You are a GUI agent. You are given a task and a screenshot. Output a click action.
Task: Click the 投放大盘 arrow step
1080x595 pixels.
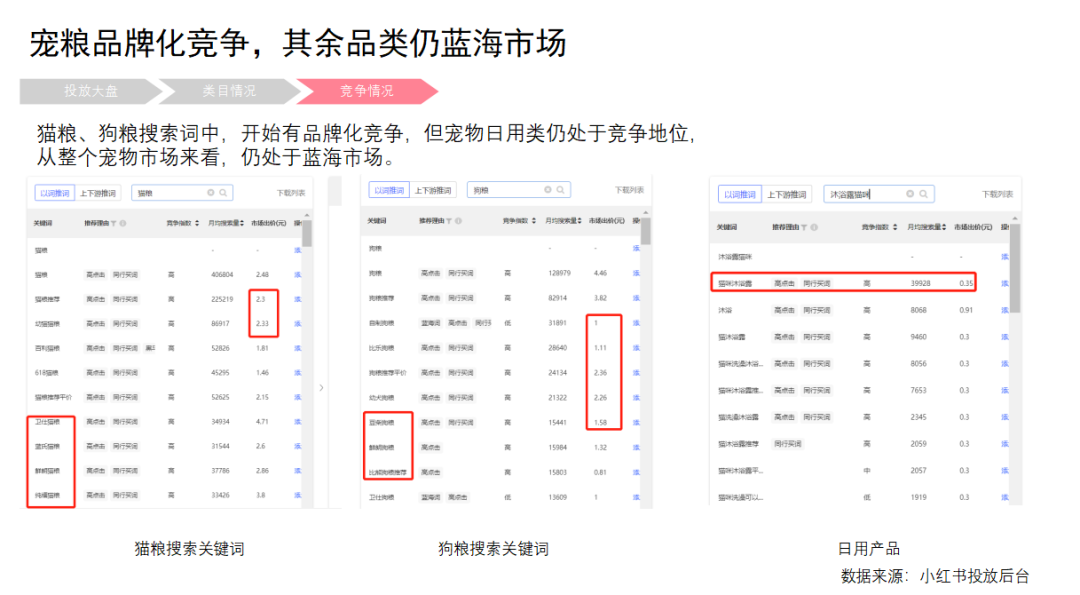tap(91, 91)
